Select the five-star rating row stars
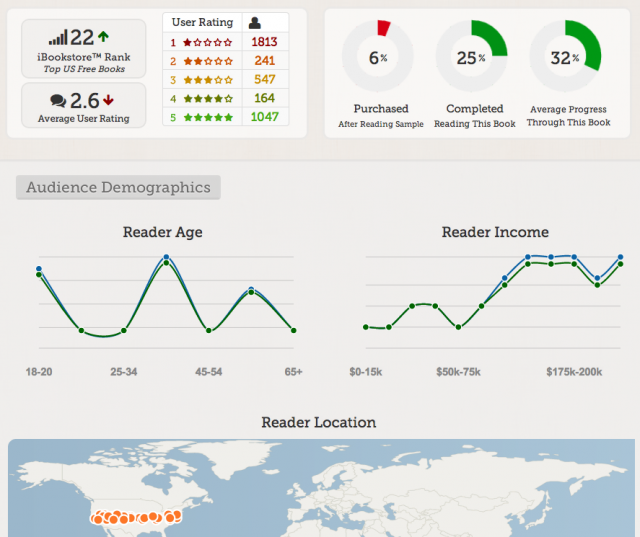This screenshot has width=640, height=537. point(207,117)
